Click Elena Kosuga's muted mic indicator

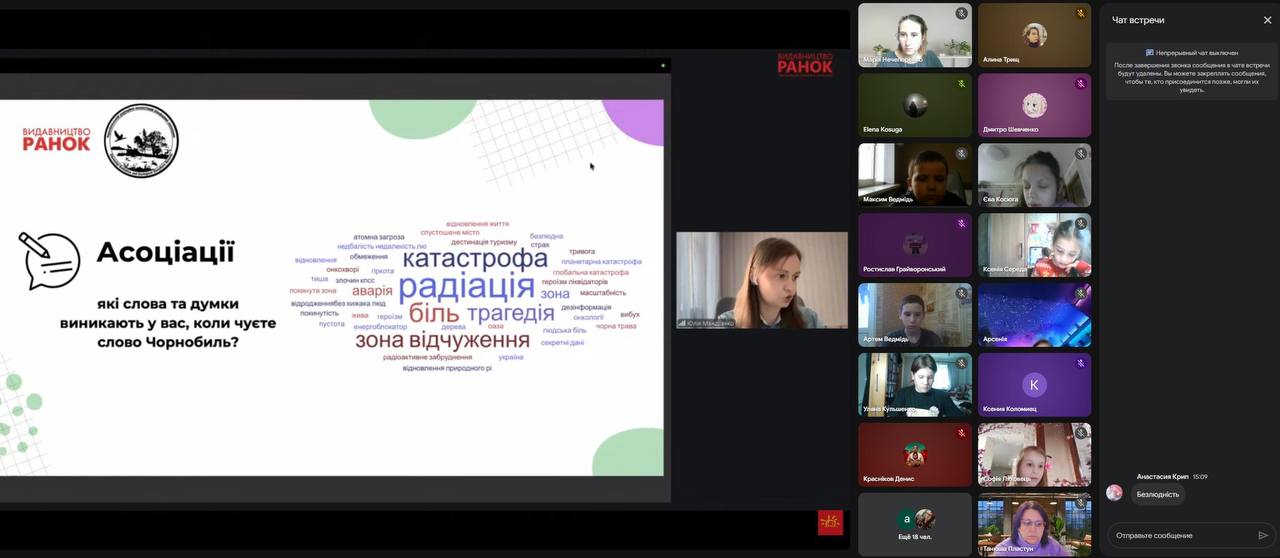click(x=961, y=84)
